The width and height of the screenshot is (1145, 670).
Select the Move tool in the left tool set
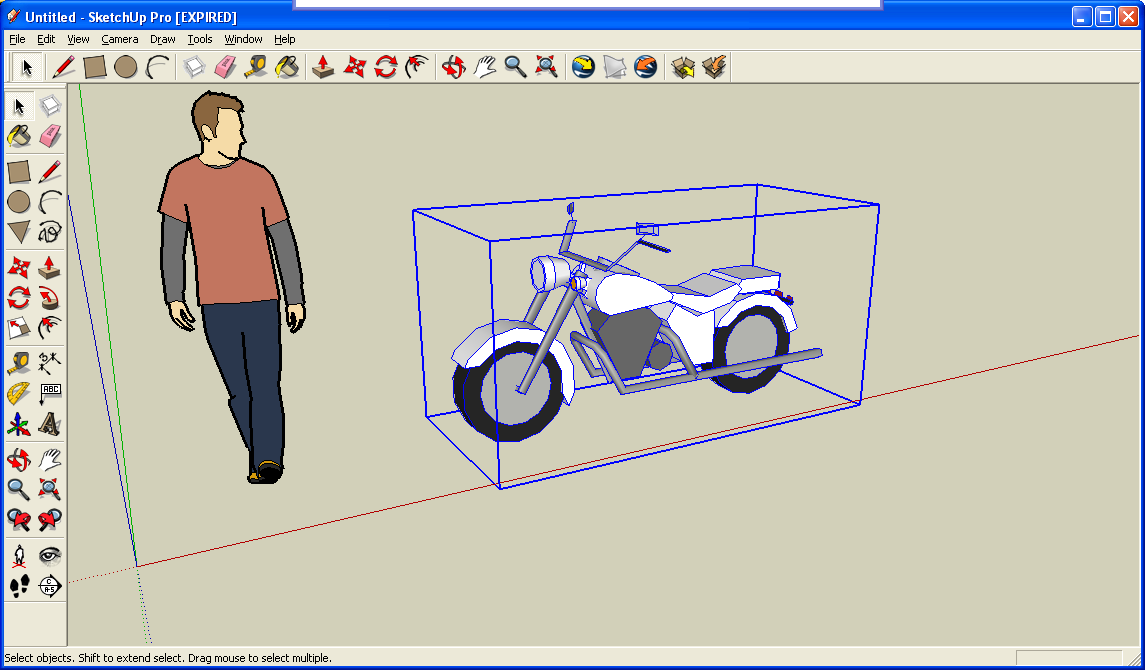18,268
